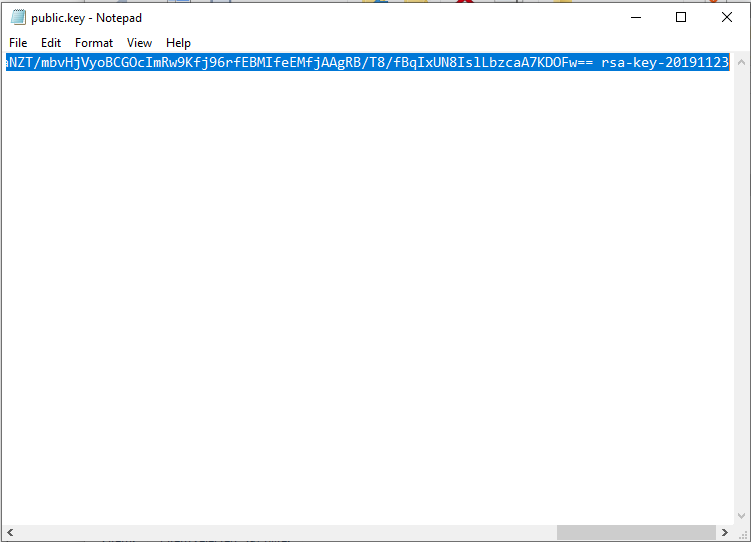Viewport: 751px width, 542px height.
Task: Click the horizontal scrollbar right arrow
Action: [725, 532]
